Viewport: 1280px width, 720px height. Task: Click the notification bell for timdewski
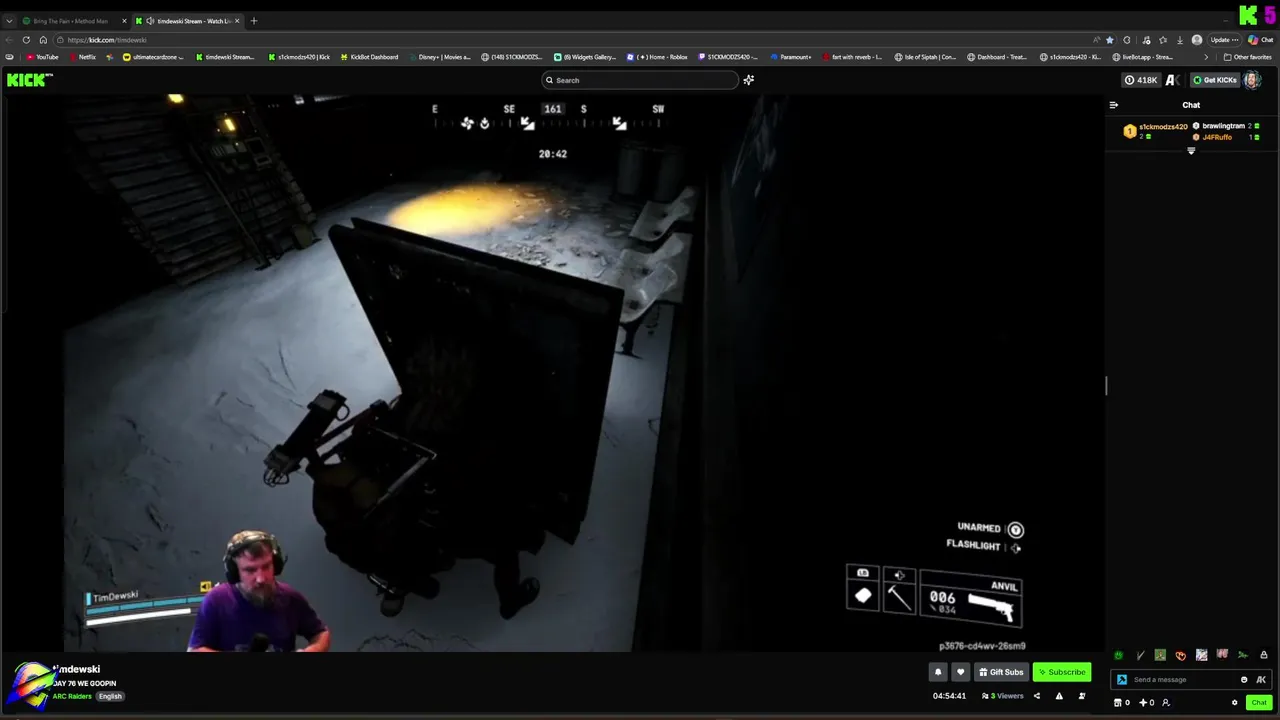click(938, 672)
